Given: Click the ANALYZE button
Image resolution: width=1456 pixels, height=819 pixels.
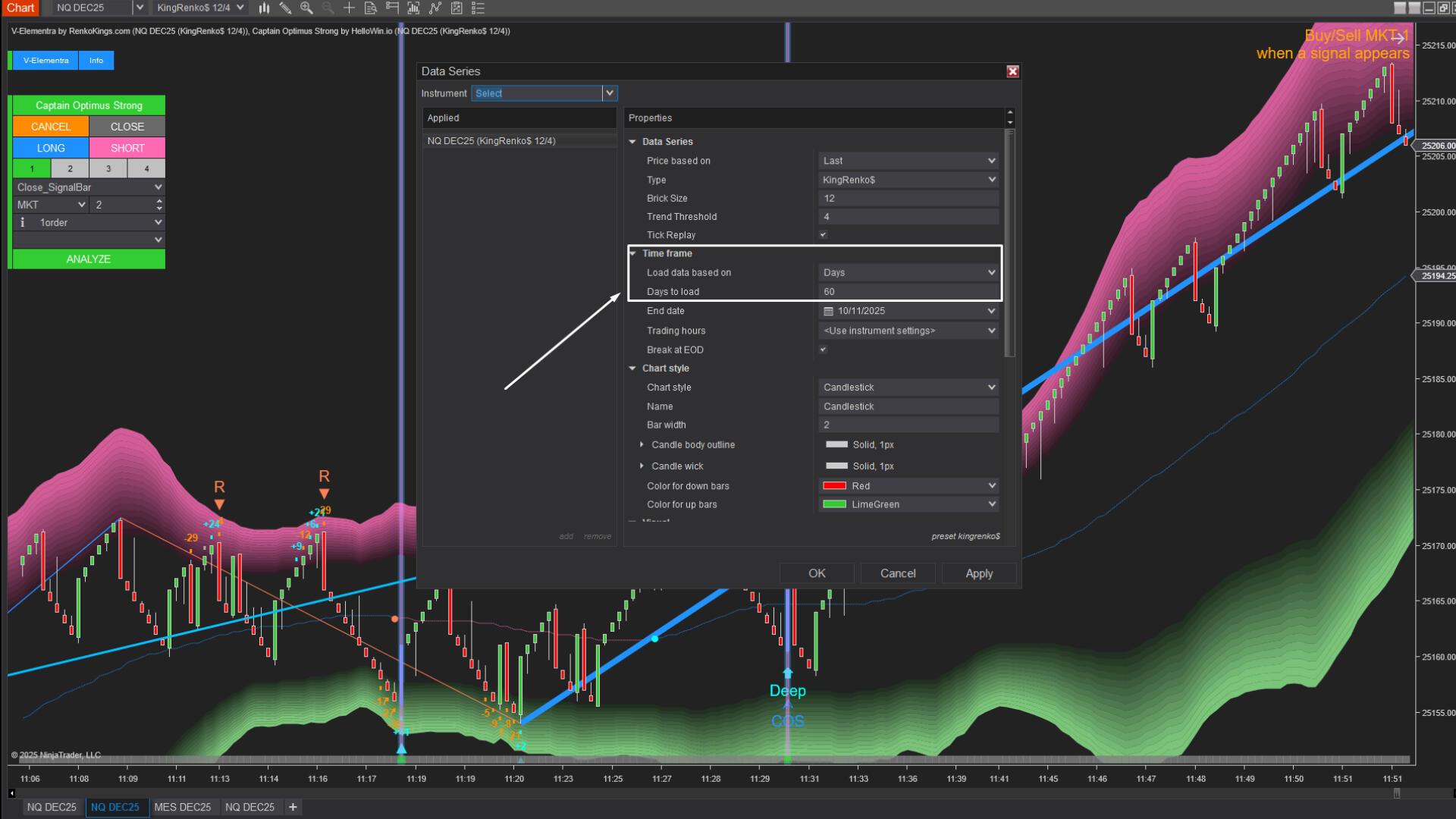Looking at the screenshot, I should [89, 259].
